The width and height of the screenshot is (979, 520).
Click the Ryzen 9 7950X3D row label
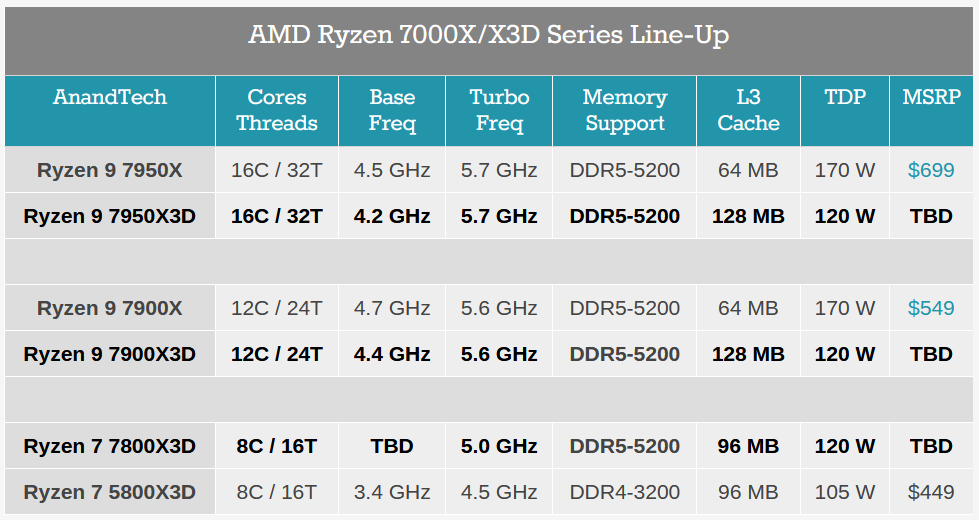point(110,216)
